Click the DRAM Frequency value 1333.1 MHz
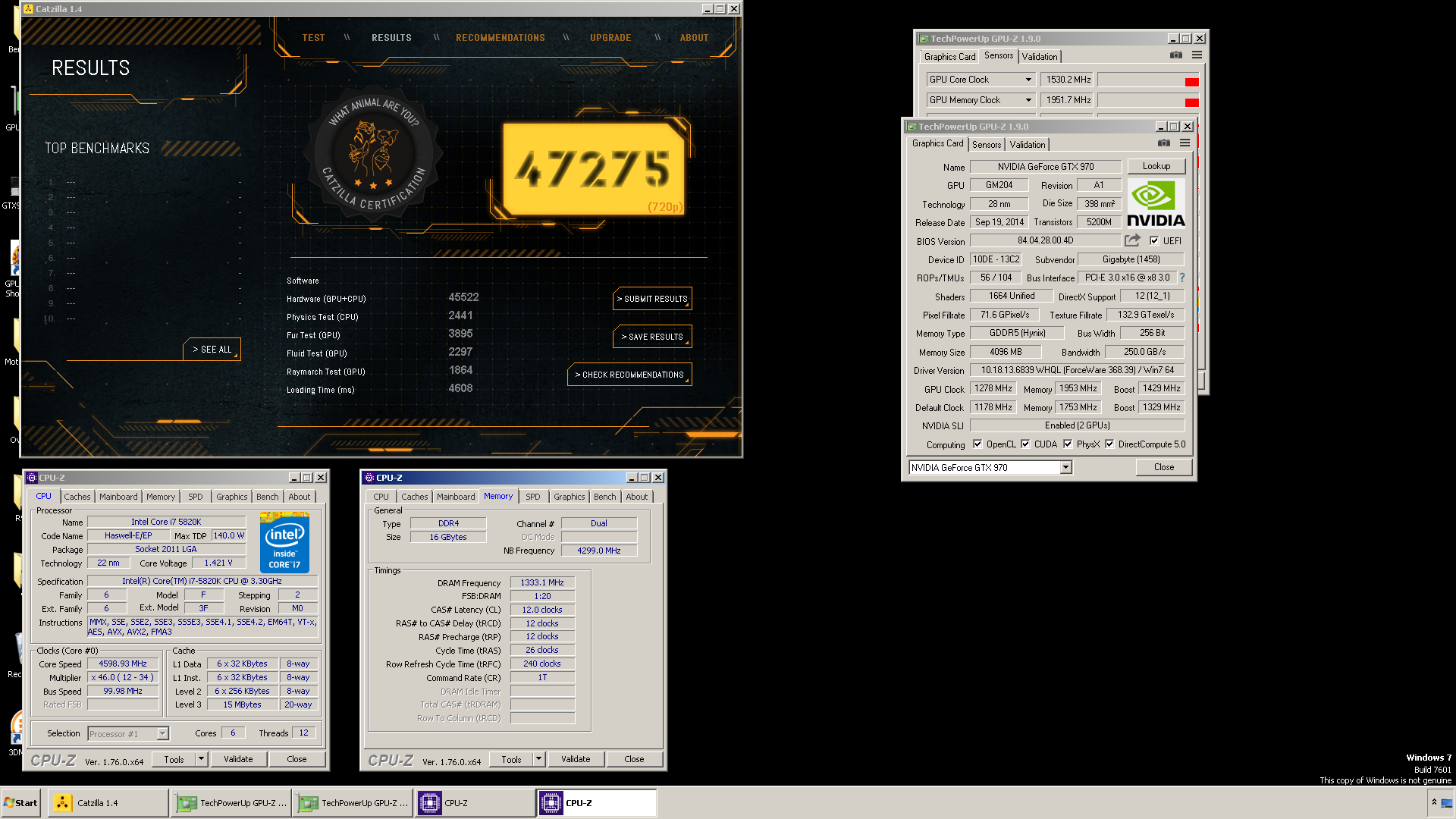The height and width of the screenshot is (819, 1456). point(542,582)
